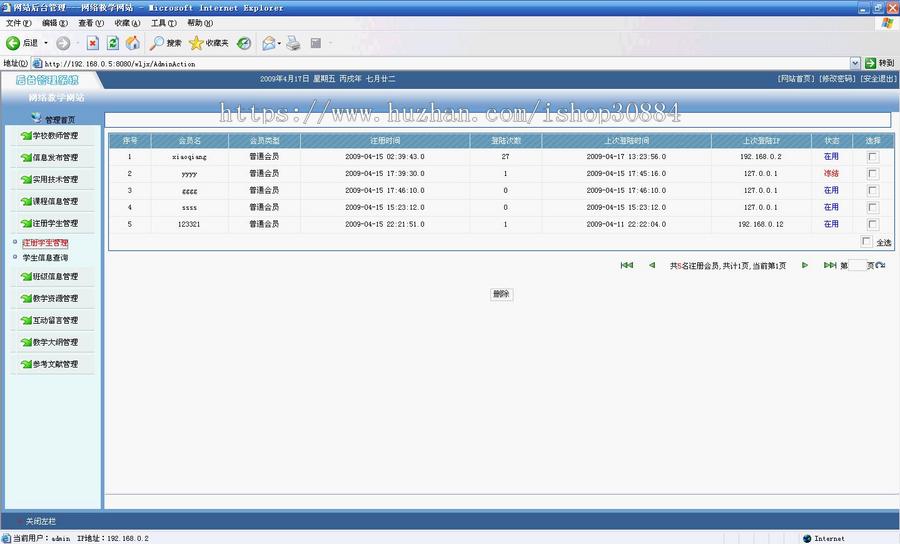Image resolution: width=900 pixels, height=544 pixels.
Task: Refresh the page using green arrows icon
Action: [x=113, y=43]
